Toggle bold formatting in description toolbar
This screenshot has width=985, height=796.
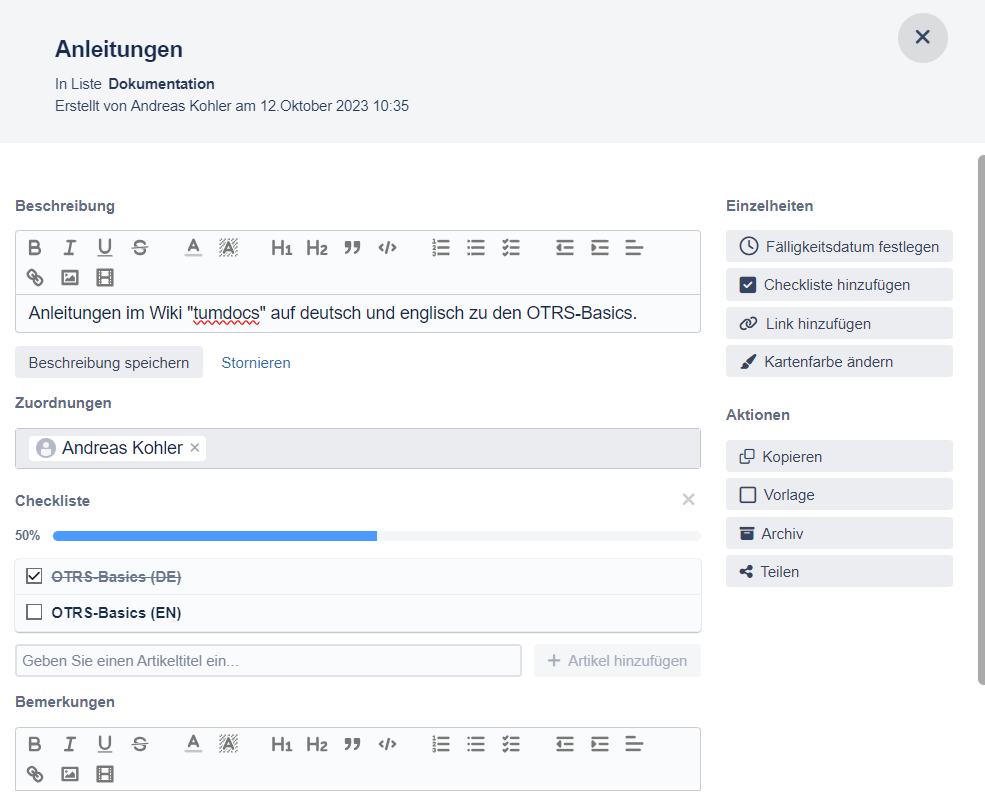[x=35, y=248]
